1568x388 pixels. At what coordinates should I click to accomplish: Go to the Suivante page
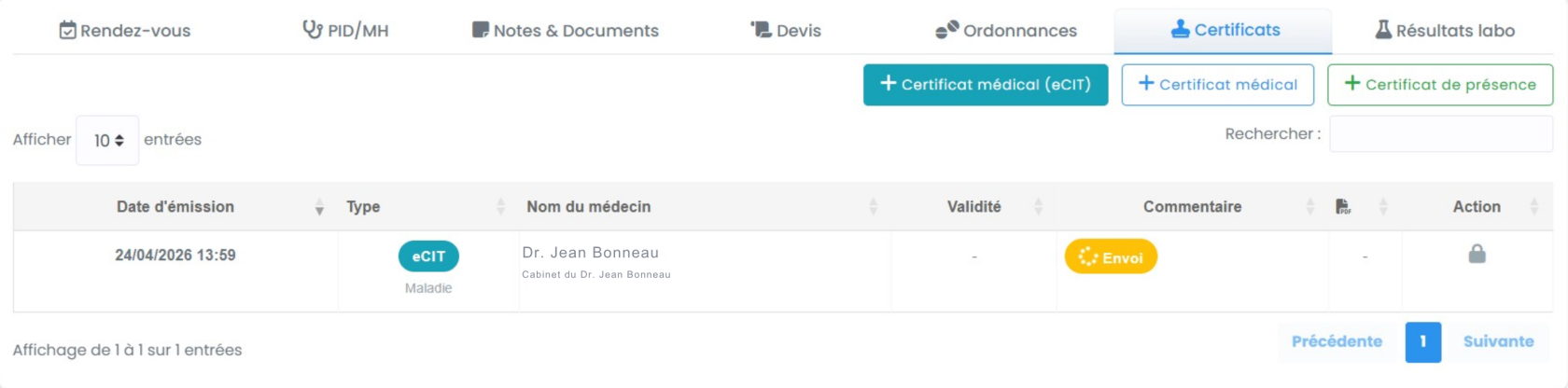tap(1498, 341)
